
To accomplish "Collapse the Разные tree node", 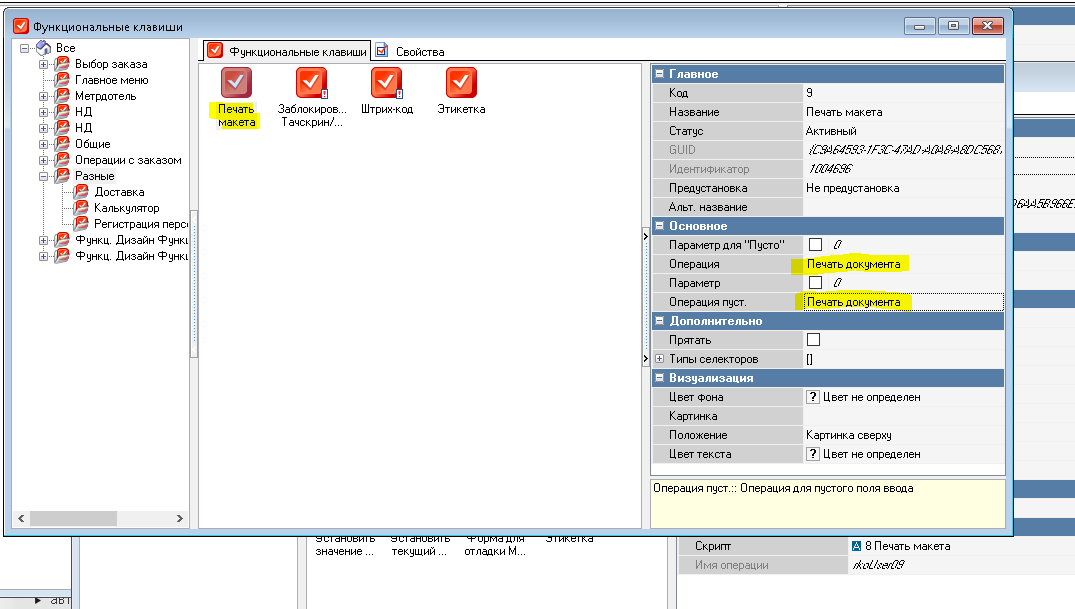I will (44, 176).
